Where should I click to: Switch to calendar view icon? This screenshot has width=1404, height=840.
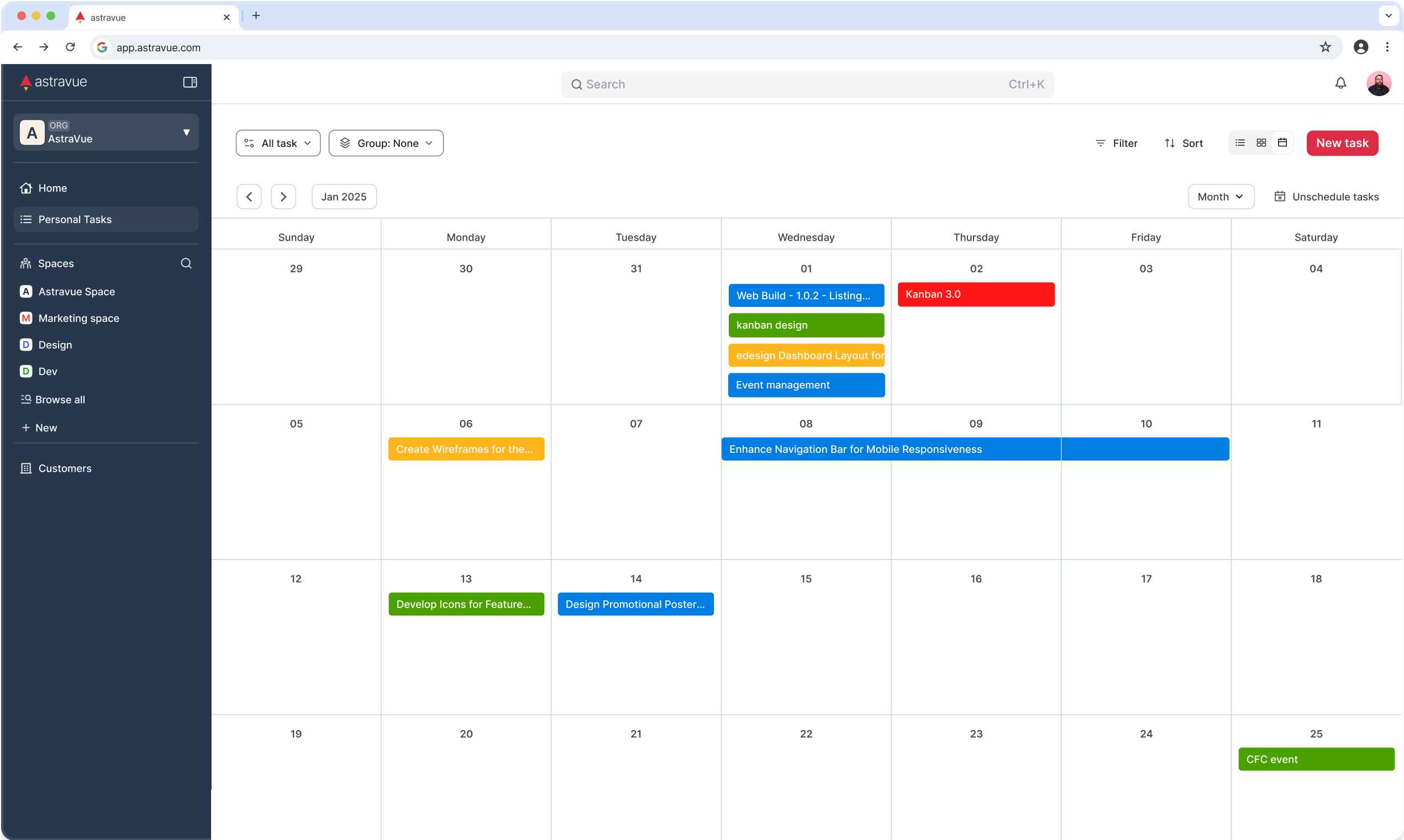coord(1282,142)
